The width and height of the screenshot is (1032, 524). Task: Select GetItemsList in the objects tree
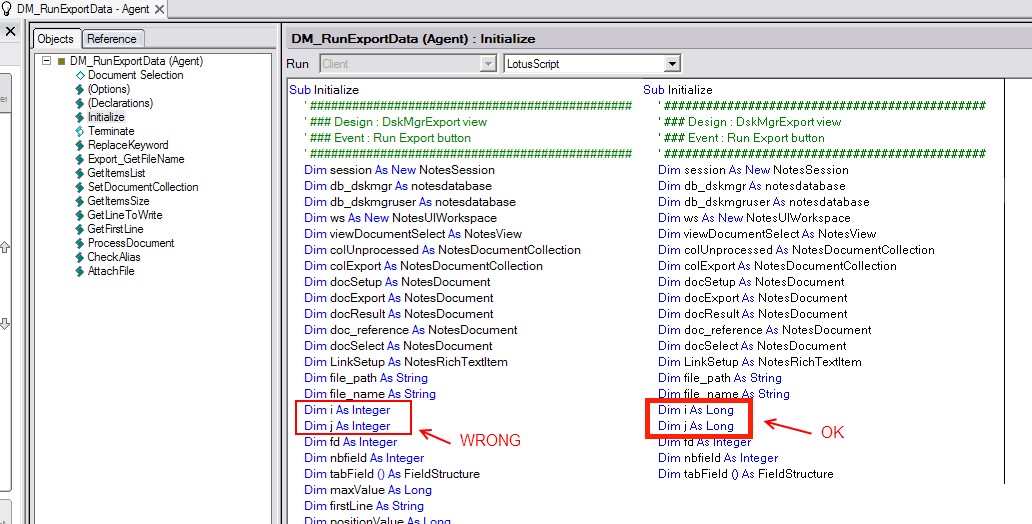[116, 172]
